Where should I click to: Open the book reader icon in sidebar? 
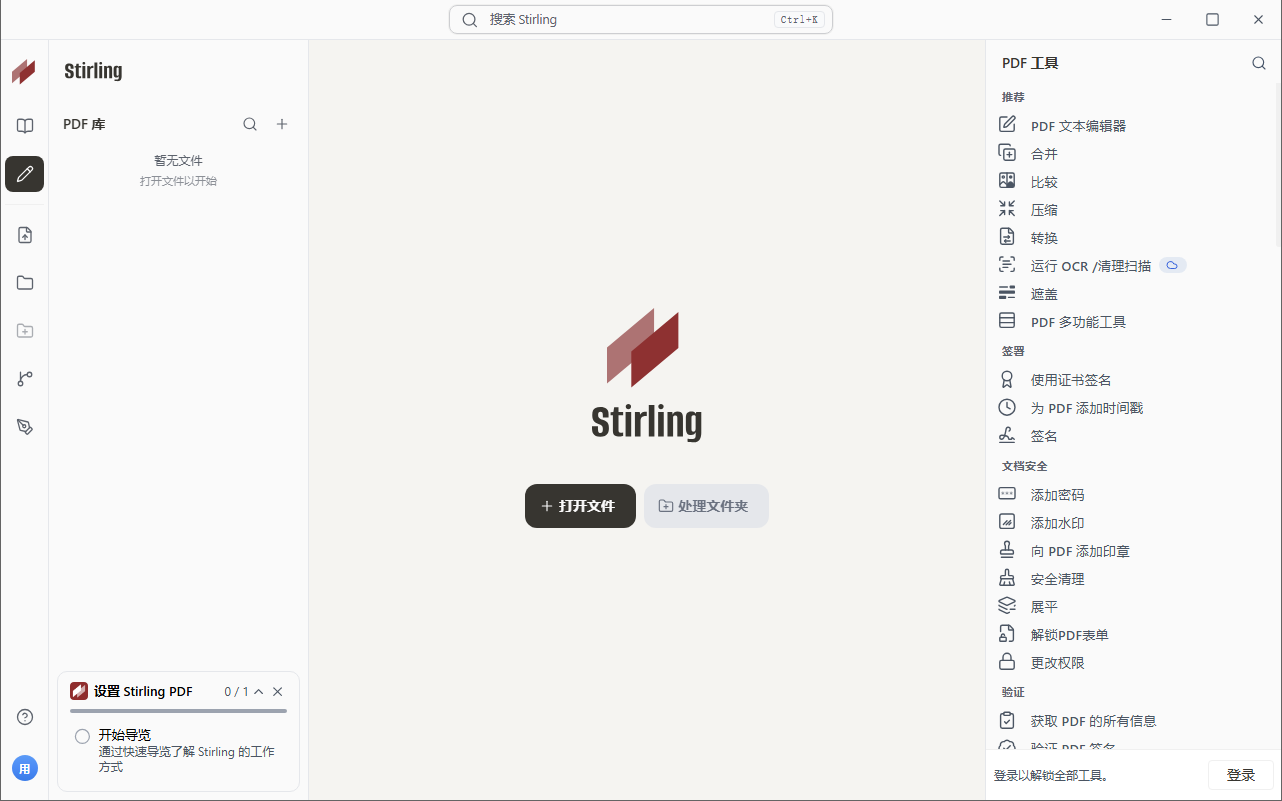tap(25, 126)
